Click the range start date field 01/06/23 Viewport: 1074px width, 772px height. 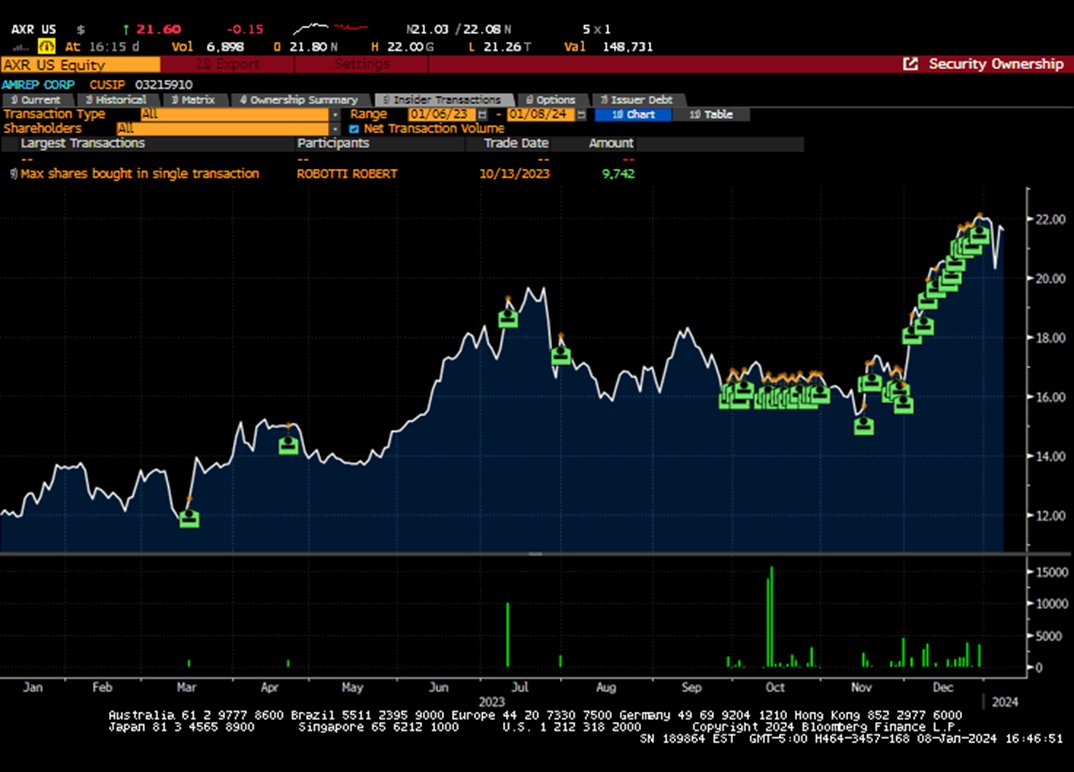click(x=442, y=114)
